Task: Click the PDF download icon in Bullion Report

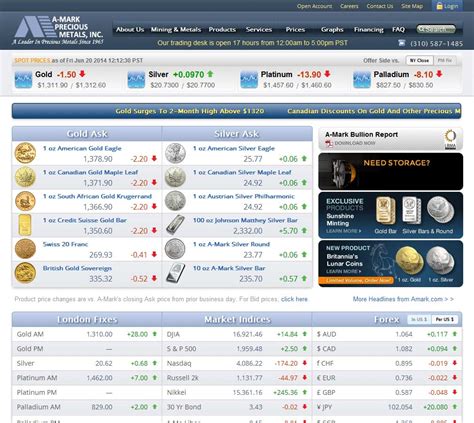Action: pyautogui.click(x=329, y=143)
